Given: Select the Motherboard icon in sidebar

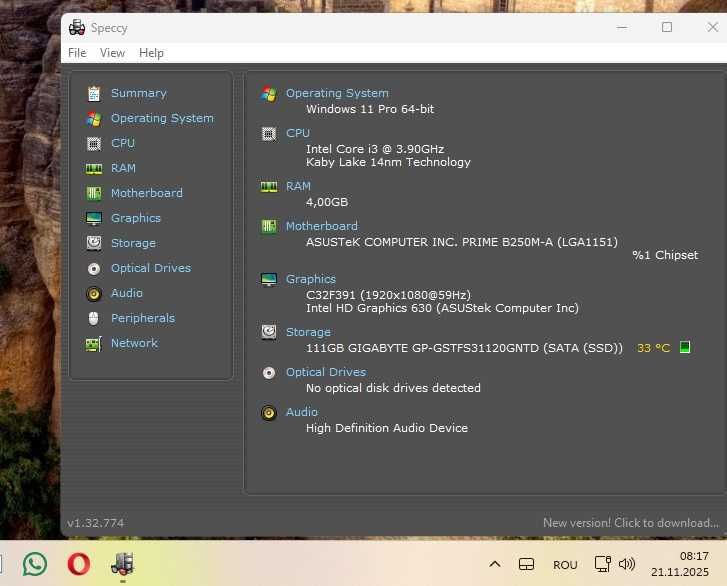Looking at the screenshot, I should [94, 193].
